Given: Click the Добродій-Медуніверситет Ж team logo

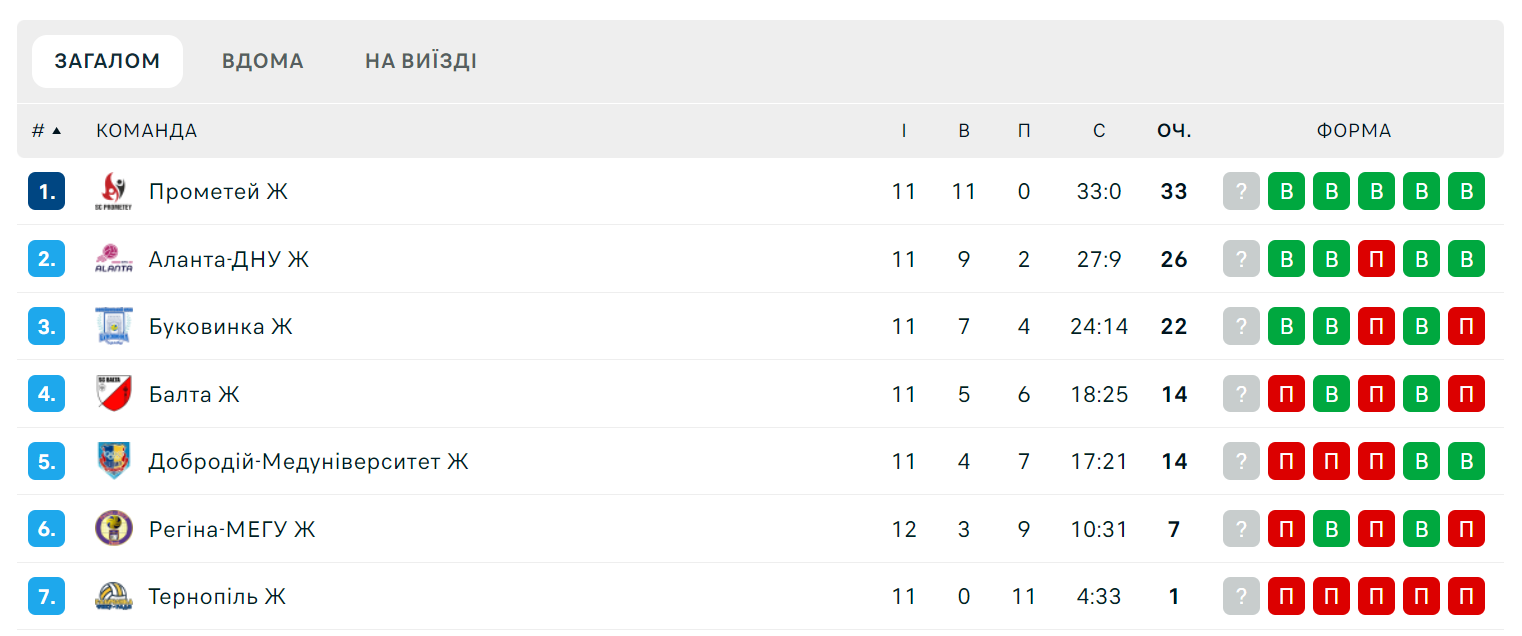Looking at the screenshot, I should click(x=113, y=461).
